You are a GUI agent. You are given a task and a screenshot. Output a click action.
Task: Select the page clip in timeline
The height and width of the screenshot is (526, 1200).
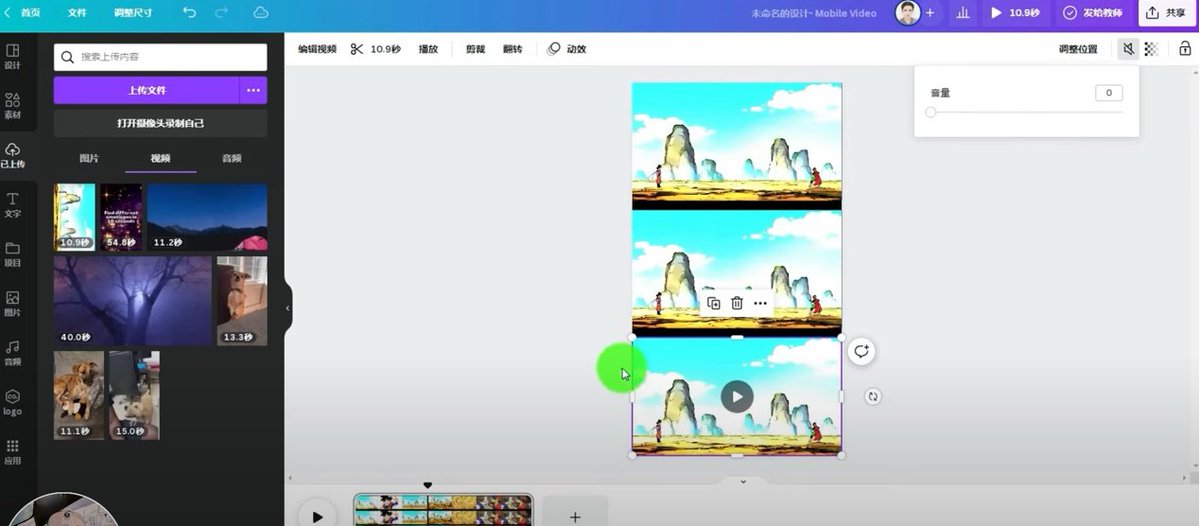(443, 510)
